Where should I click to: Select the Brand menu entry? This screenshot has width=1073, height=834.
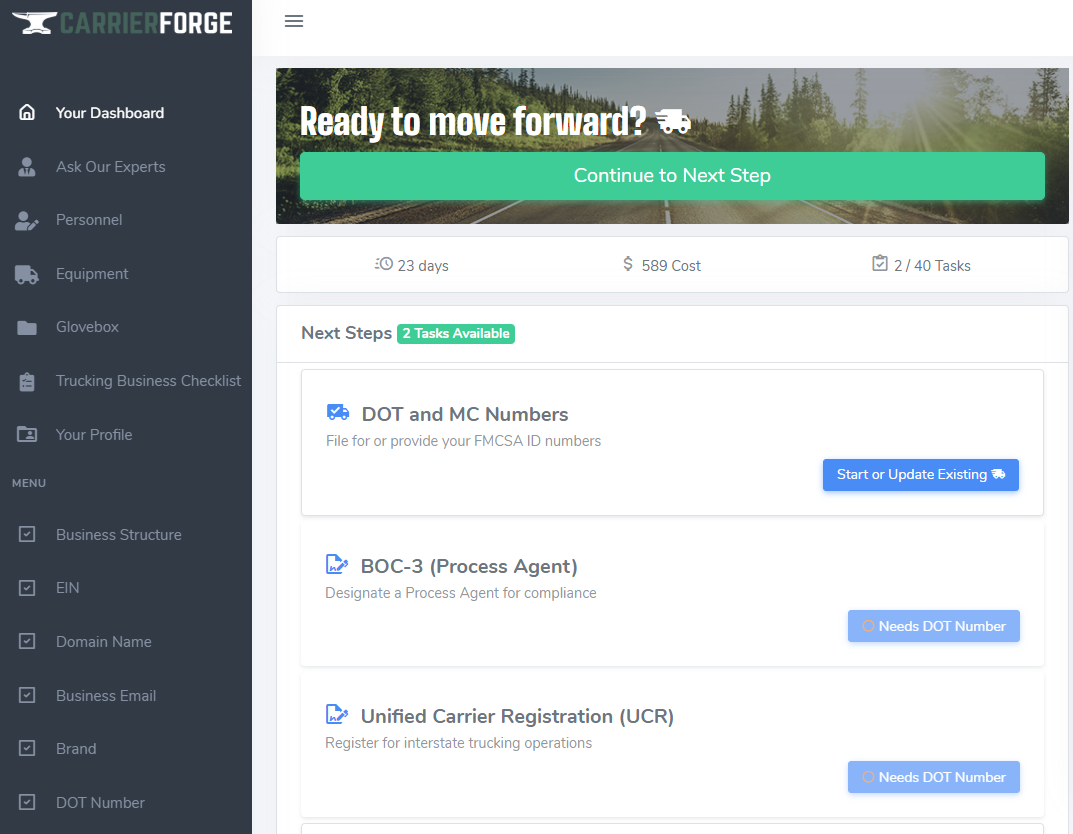pos(76,749)
